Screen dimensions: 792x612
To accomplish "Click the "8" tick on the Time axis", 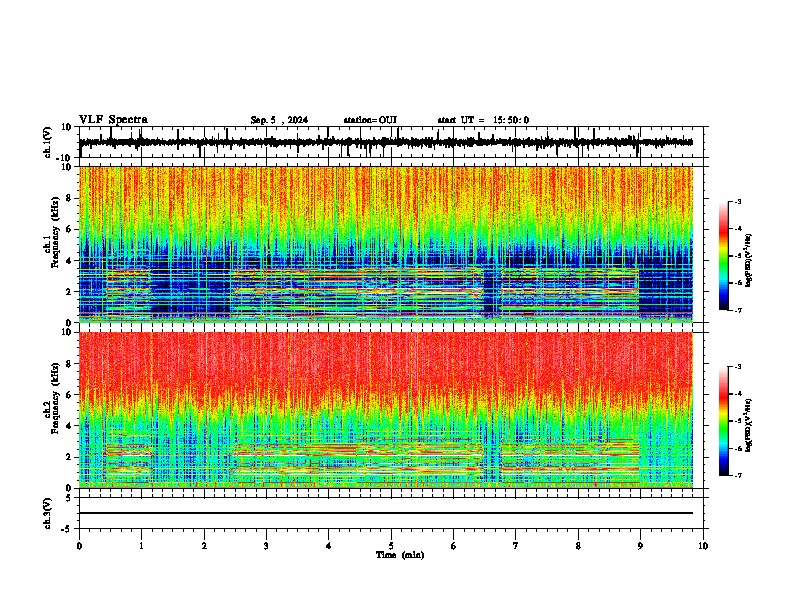I will (578, 546).
